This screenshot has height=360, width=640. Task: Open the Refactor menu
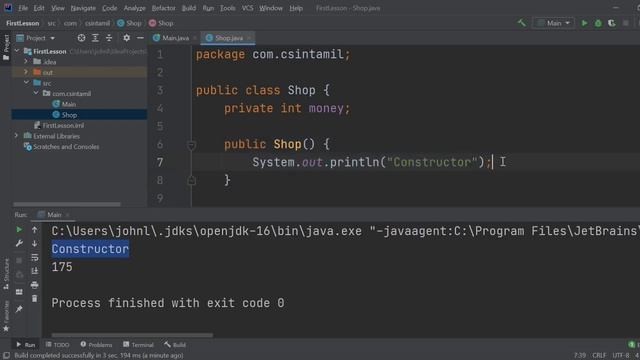tap(163, 8)
